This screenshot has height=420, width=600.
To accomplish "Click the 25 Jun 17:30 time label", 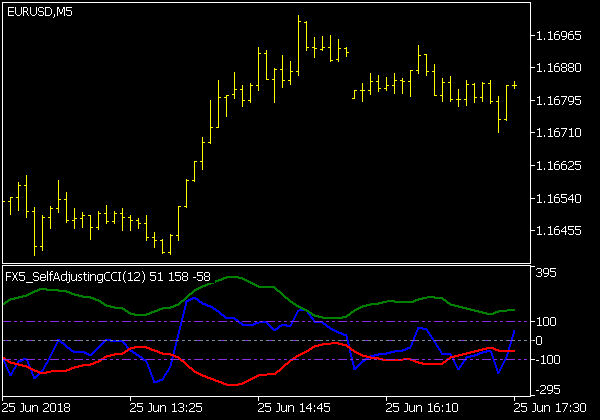I will (550, 408).
